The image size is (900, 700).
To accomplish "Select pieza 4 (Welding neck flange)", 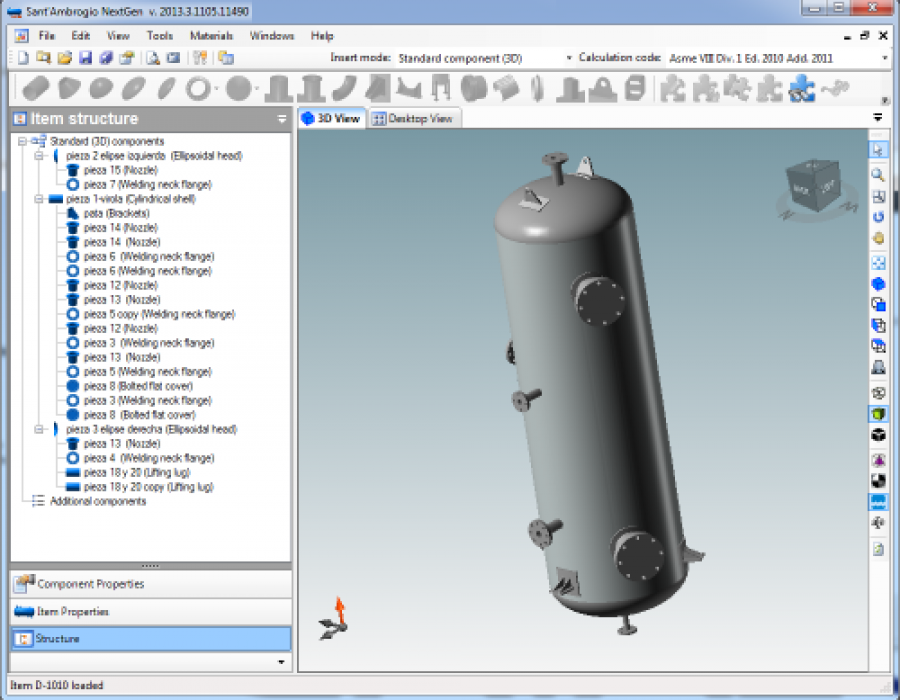I will [x=149, y=458].
